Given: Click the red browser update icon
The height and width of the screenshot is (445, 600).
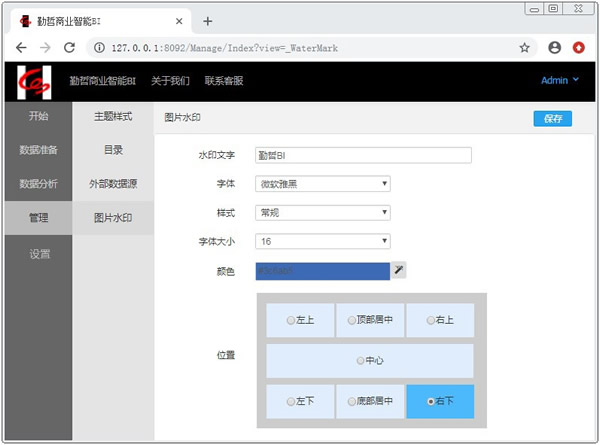Looking at the screenshot, I should [579, 47].
